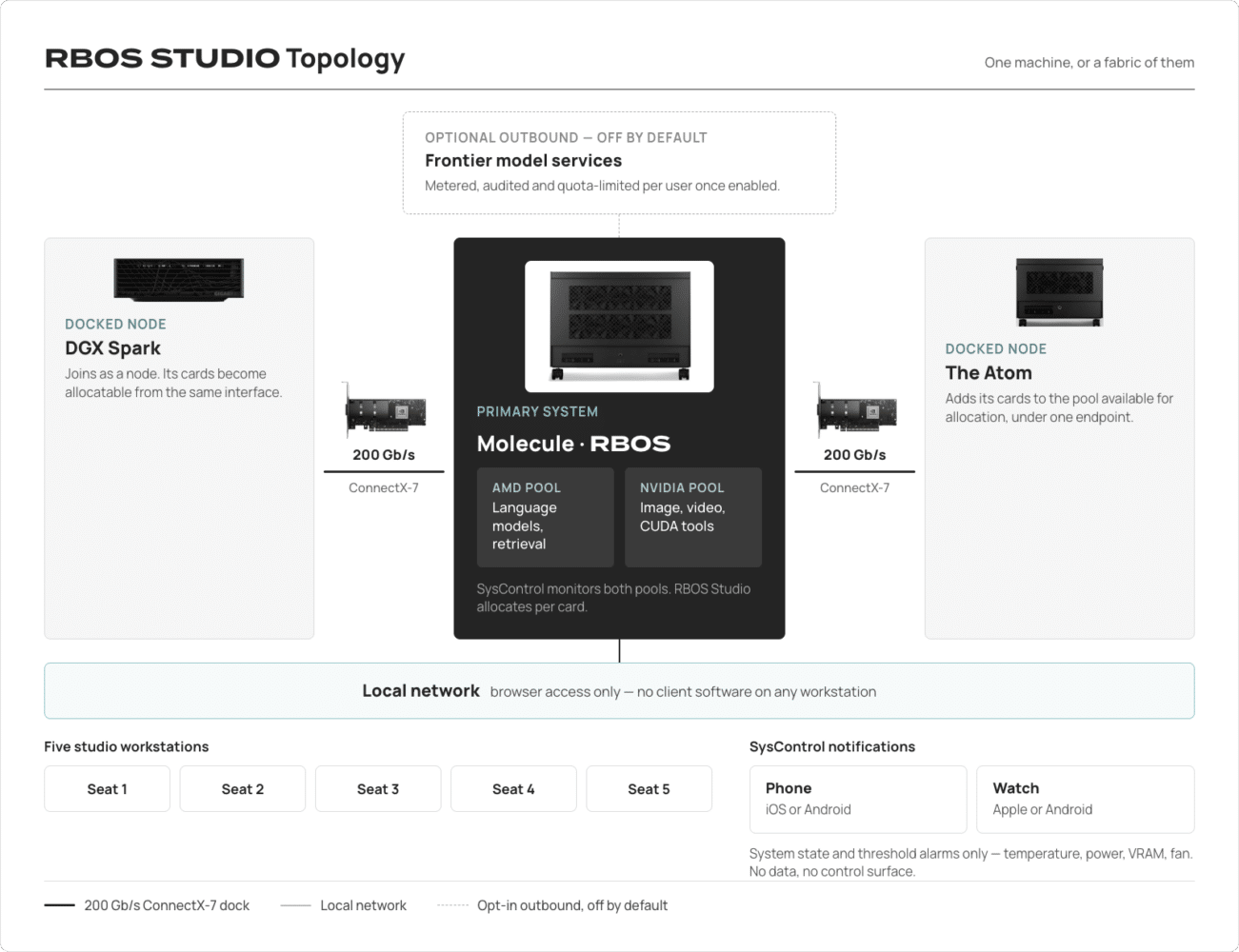Image resolution: width=1239 pixels, height=952 pixels.
Task: Click the NVIDIA Pool card
Action: click(693, 517)
